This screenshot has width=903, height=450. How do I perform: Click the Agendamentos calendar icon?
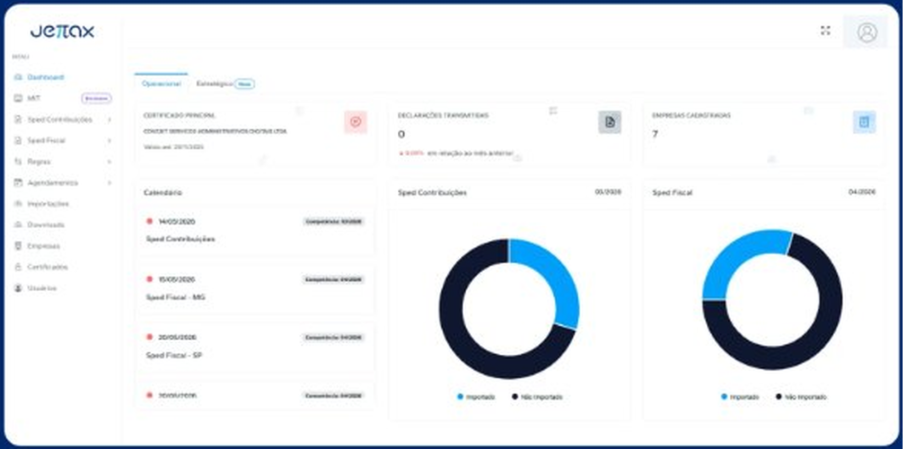pyautogui.click(x=18, y=183)
